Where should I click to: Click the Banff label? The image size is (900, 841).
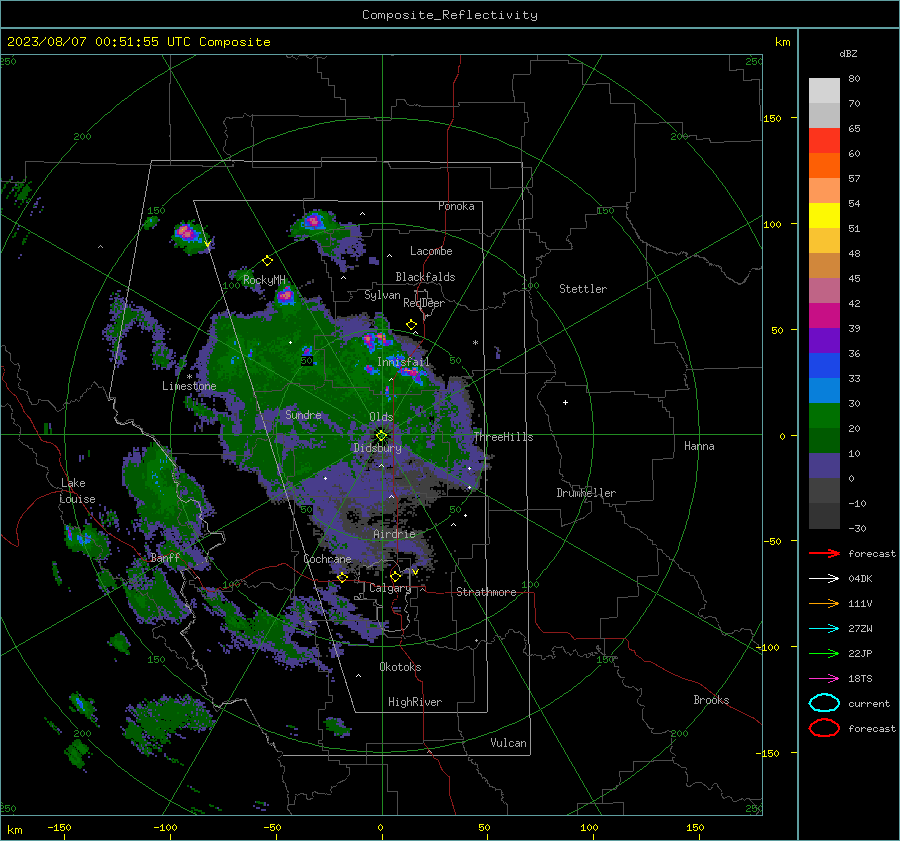pos(165,557)
